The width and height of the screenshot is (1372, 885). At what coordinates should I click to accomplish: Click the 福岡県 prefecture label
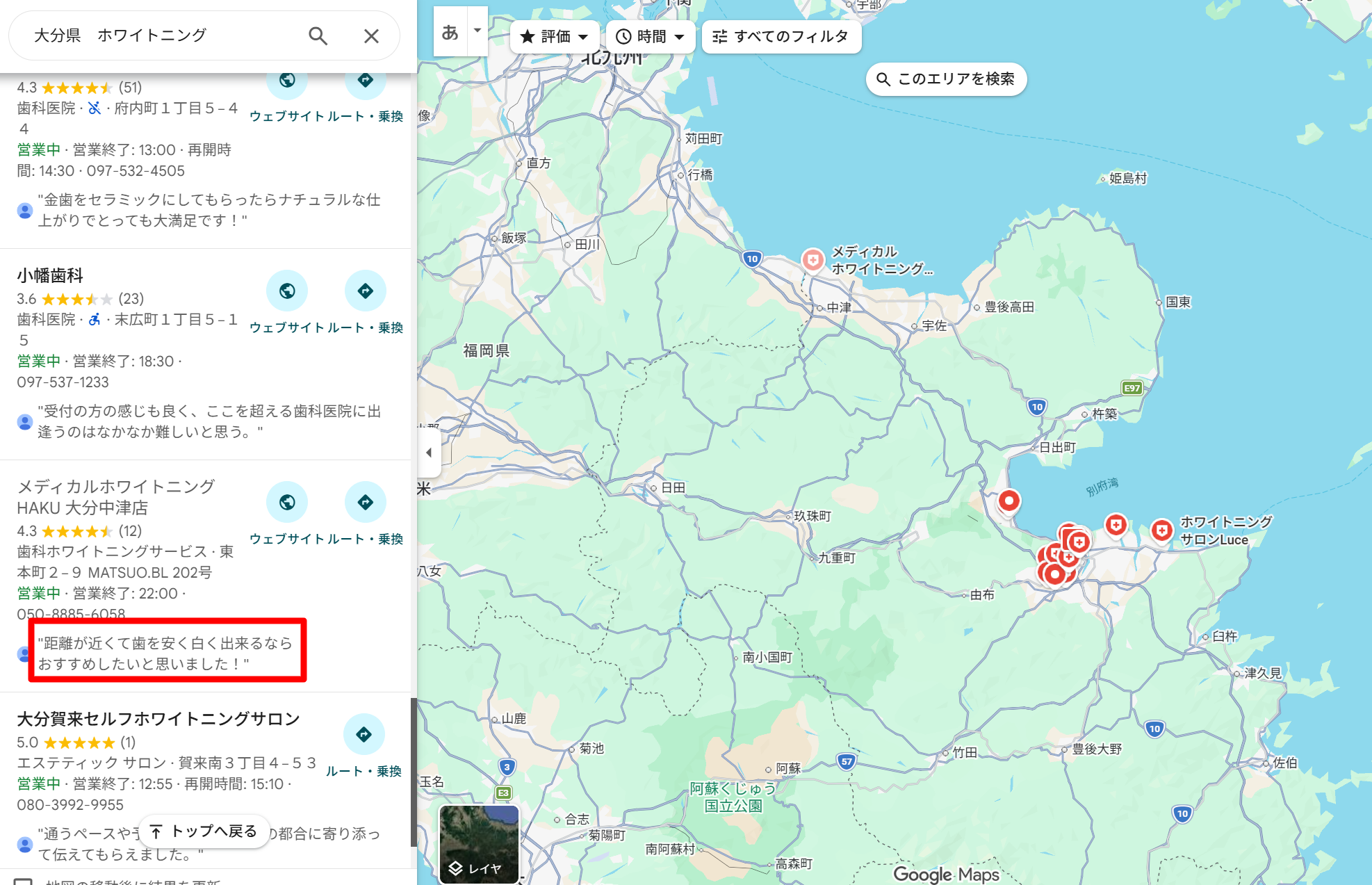tap(487, 350)
